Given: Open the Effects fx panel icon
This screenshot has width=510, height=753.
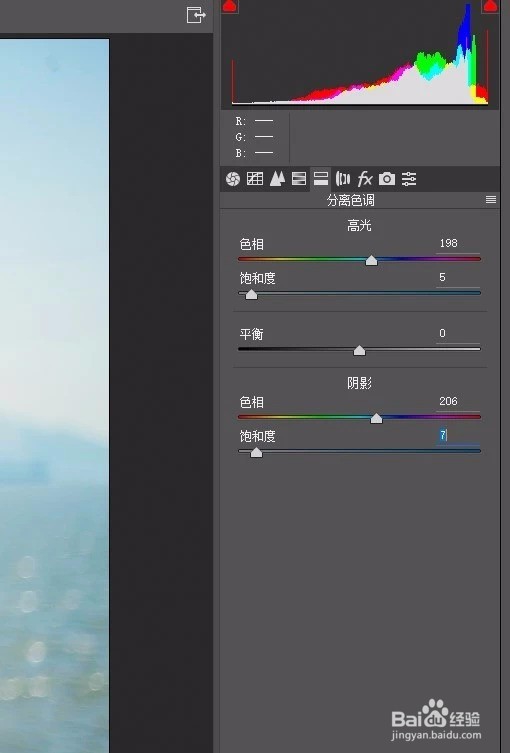Looking at the screenshot, I should click(365, 179).
